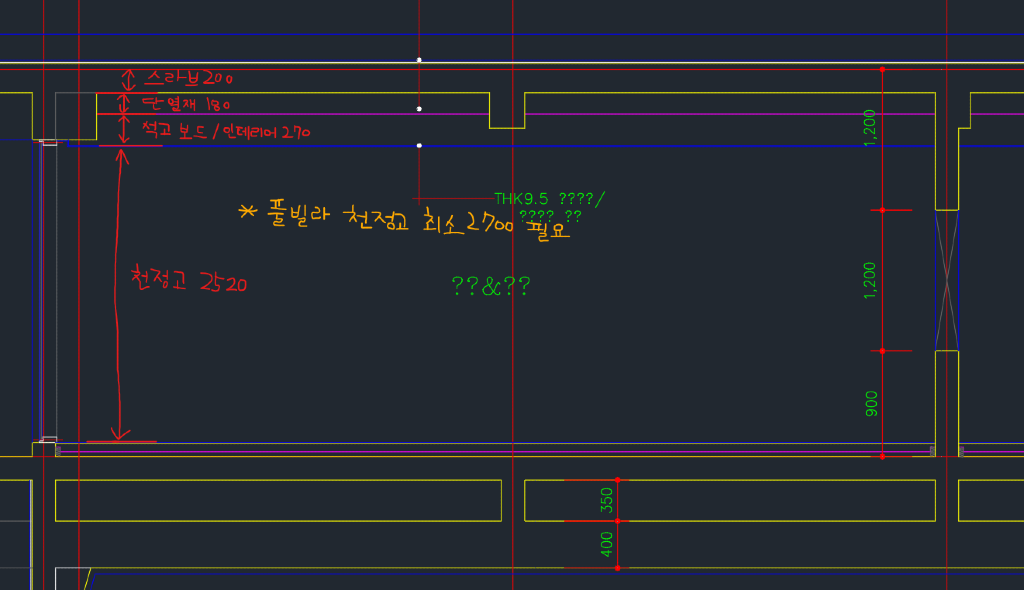
Task: Select the 400 dimension text
Action: pos(606,545)
